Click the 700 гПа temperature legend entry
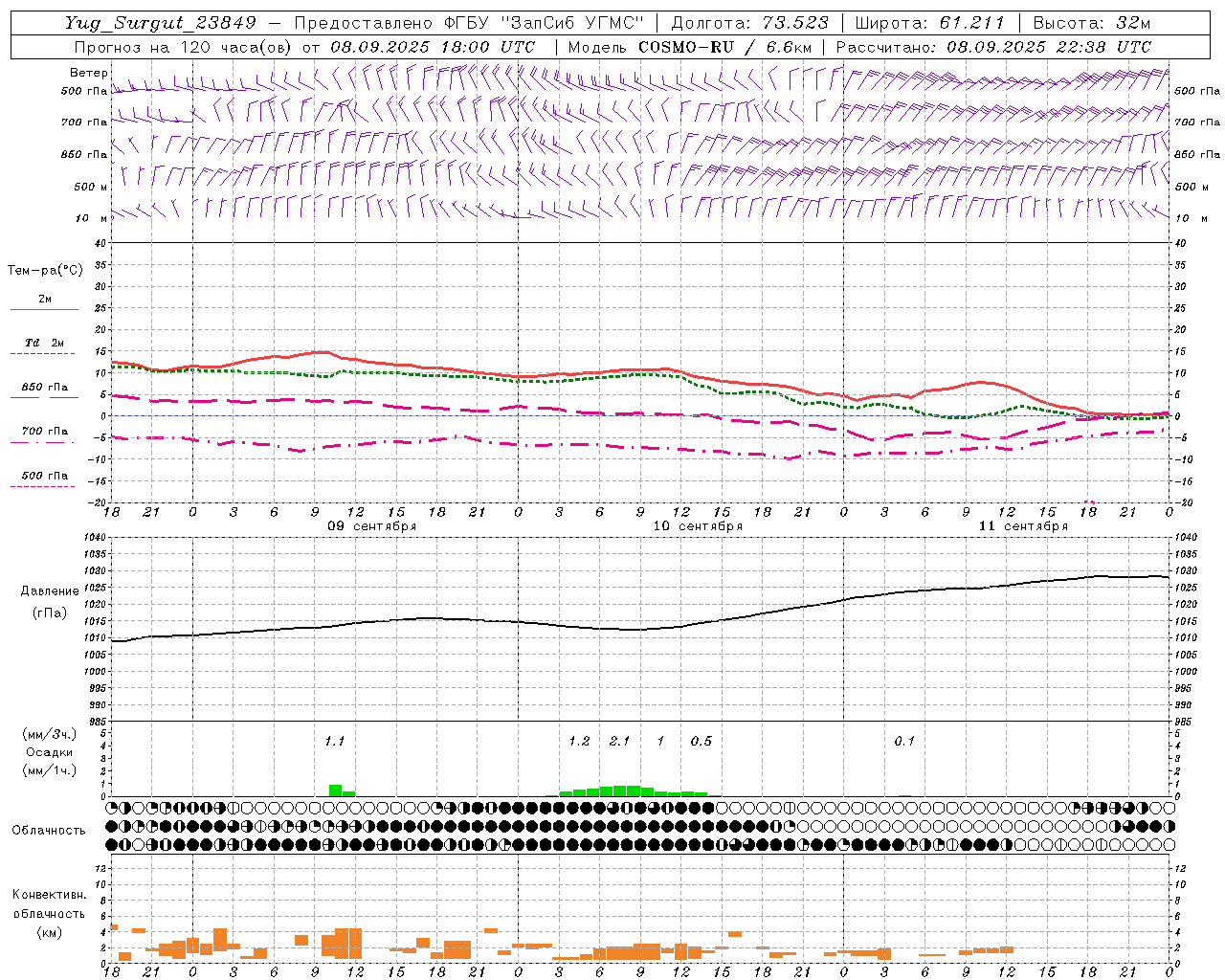Viewport: 1225px width, 980px height. point(45,432)
